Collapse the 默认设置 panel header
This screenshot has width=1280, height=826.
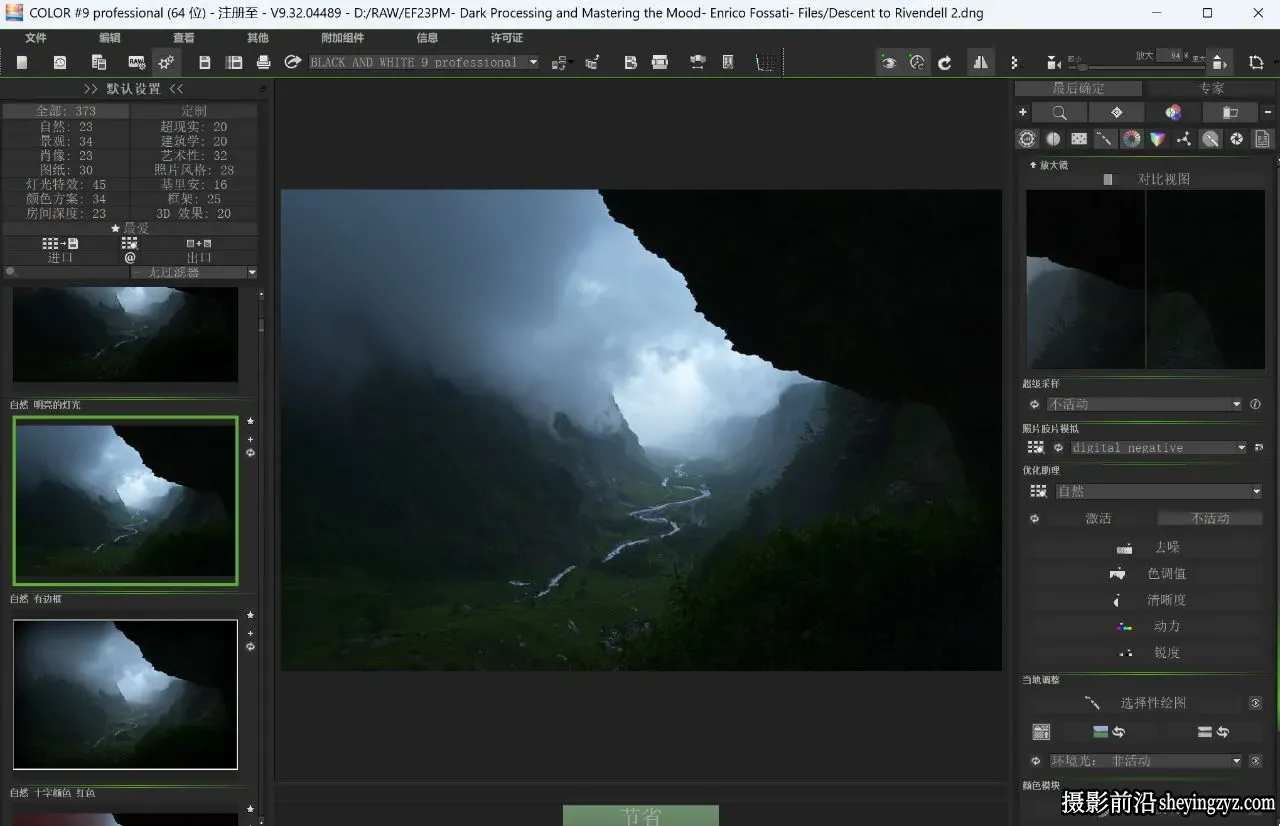pos(134,88)
